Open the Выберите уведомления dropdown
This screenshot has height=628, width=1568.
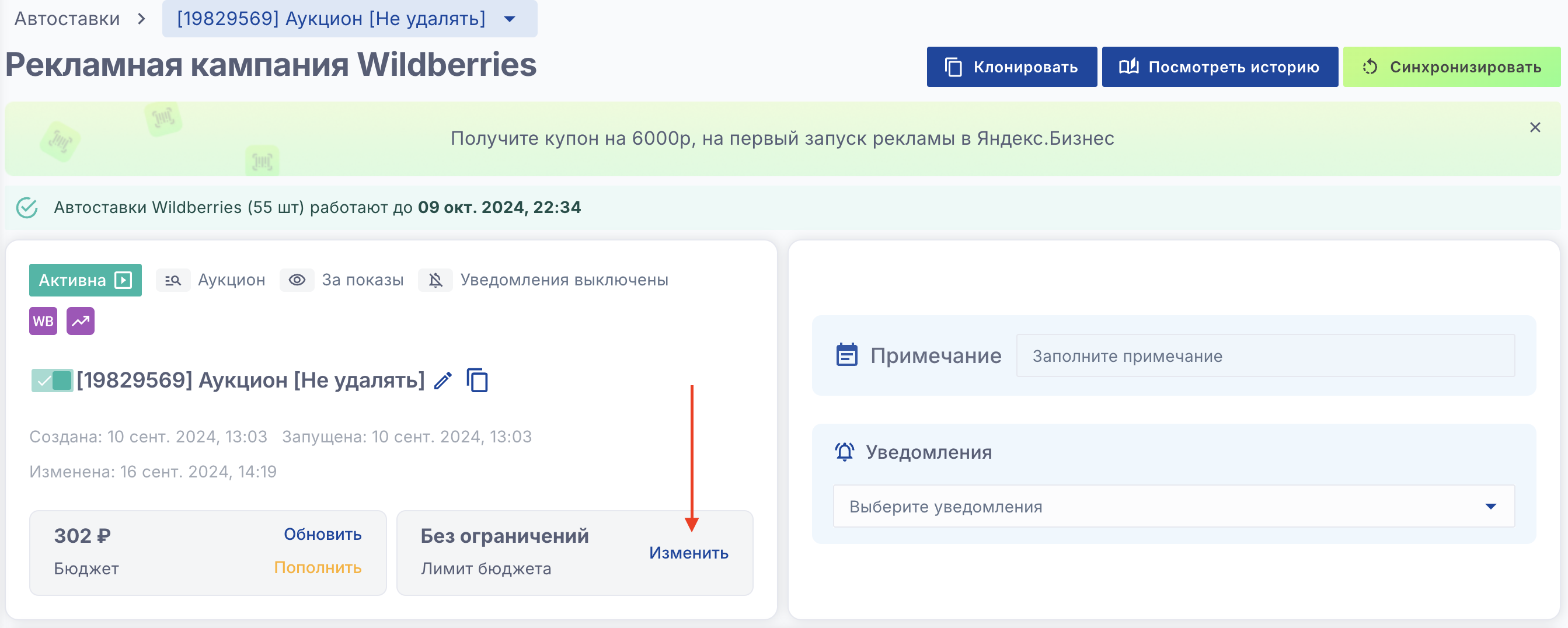pyautogui.click(x=1173, y=506)
